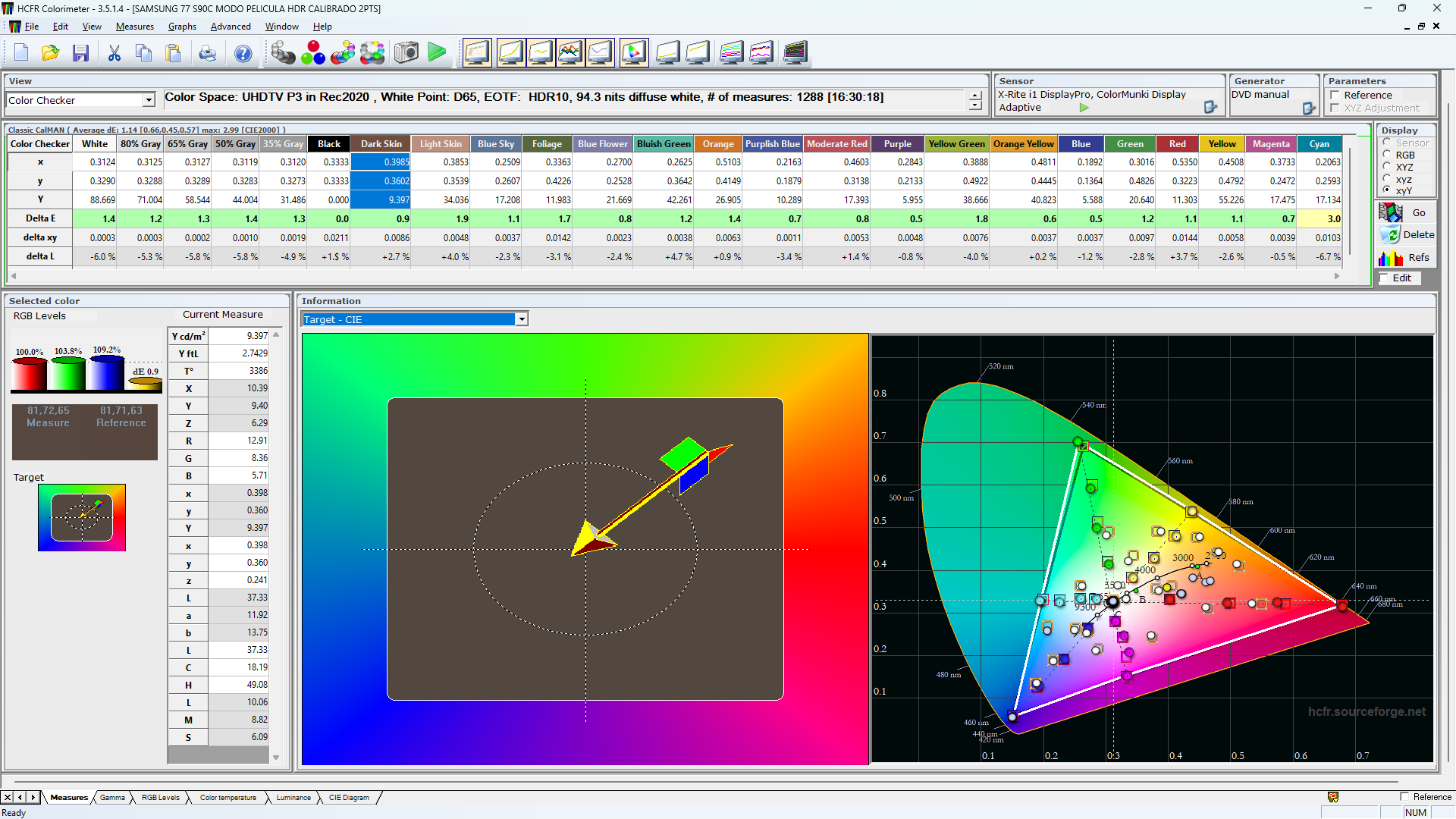Click the RGB primaries measure icon
The width and height of the screenshot is (1456, 819).
pos(312,53)
